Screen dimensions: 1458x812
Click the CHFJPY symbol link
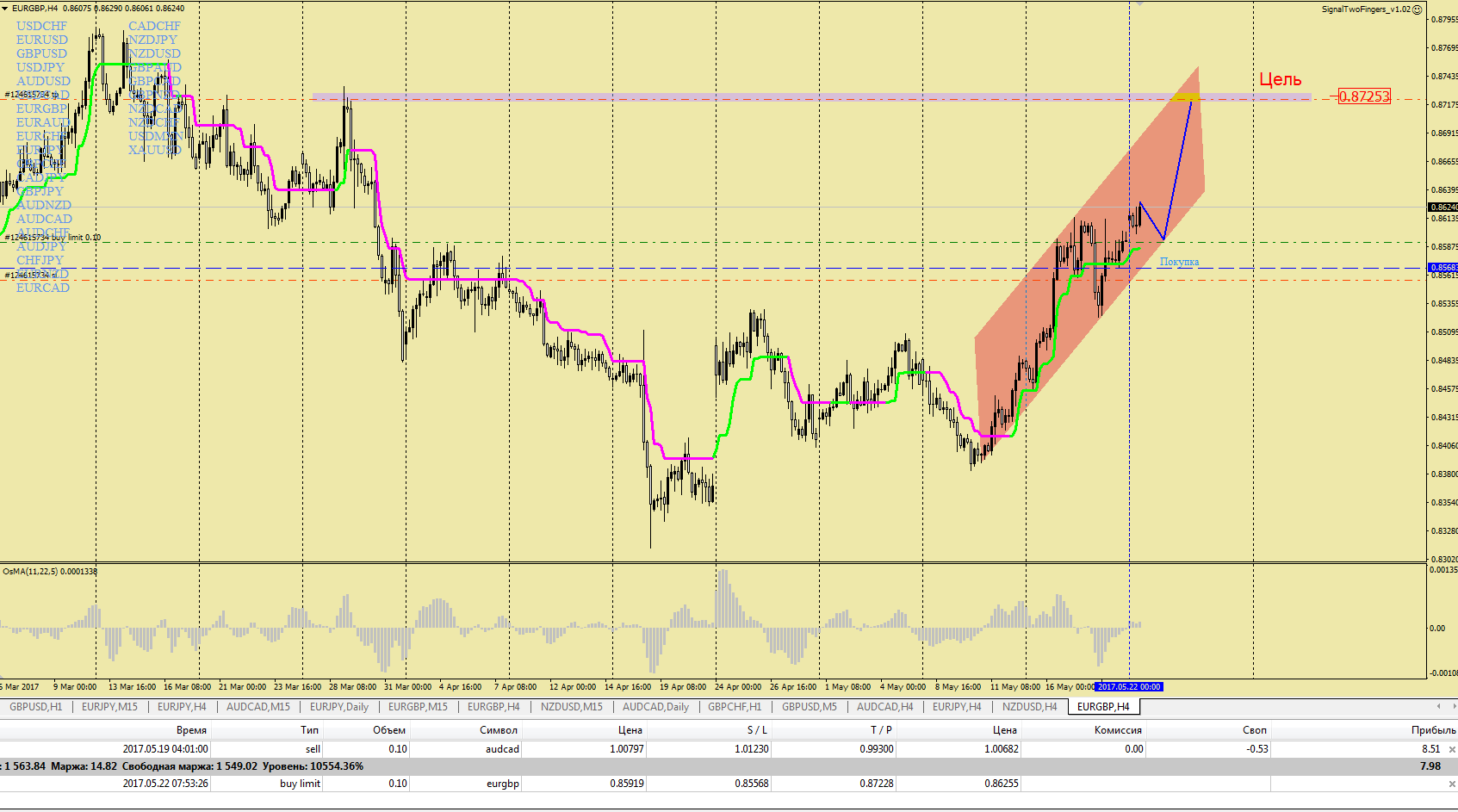point(40,261)
